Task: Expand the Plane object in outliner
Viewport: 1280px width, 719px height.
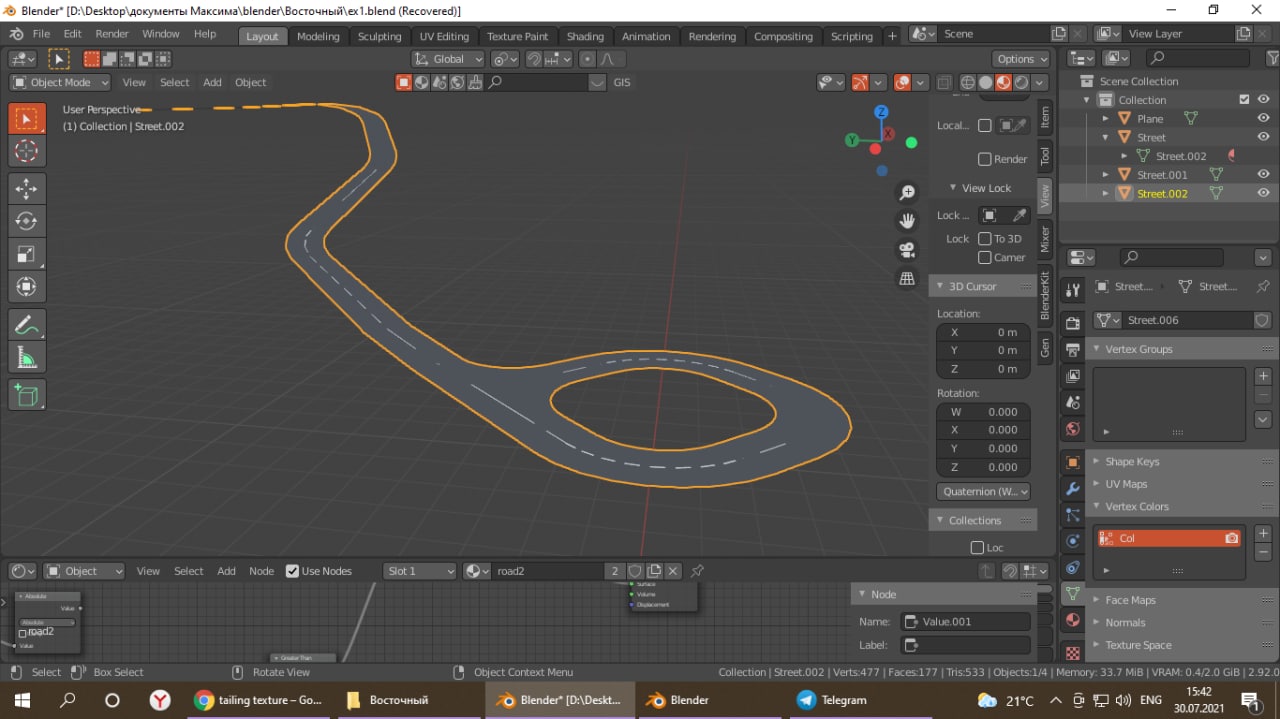Action: point(1106,119)
